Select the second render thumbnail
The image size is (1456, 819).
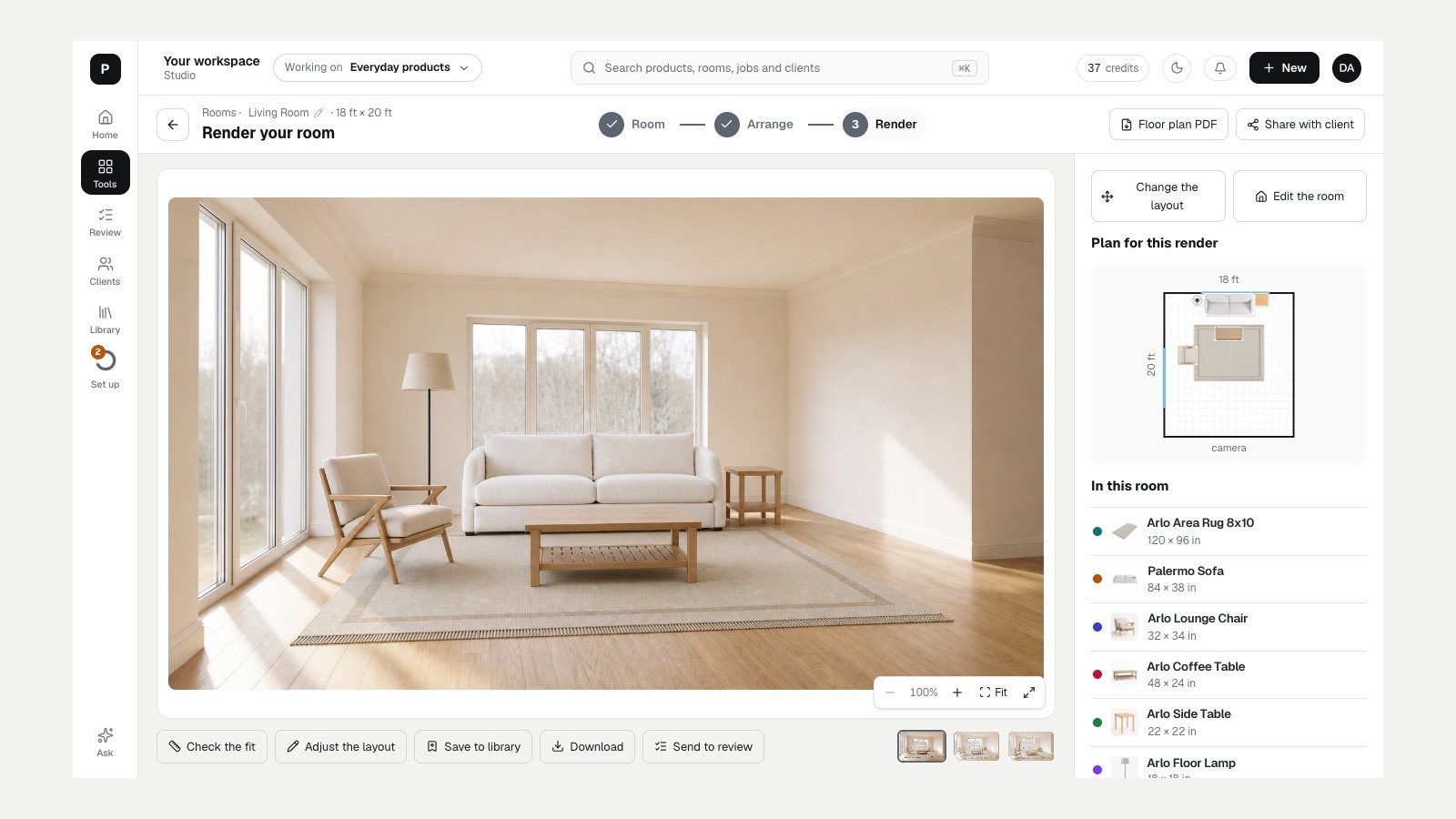click(976, 746)
